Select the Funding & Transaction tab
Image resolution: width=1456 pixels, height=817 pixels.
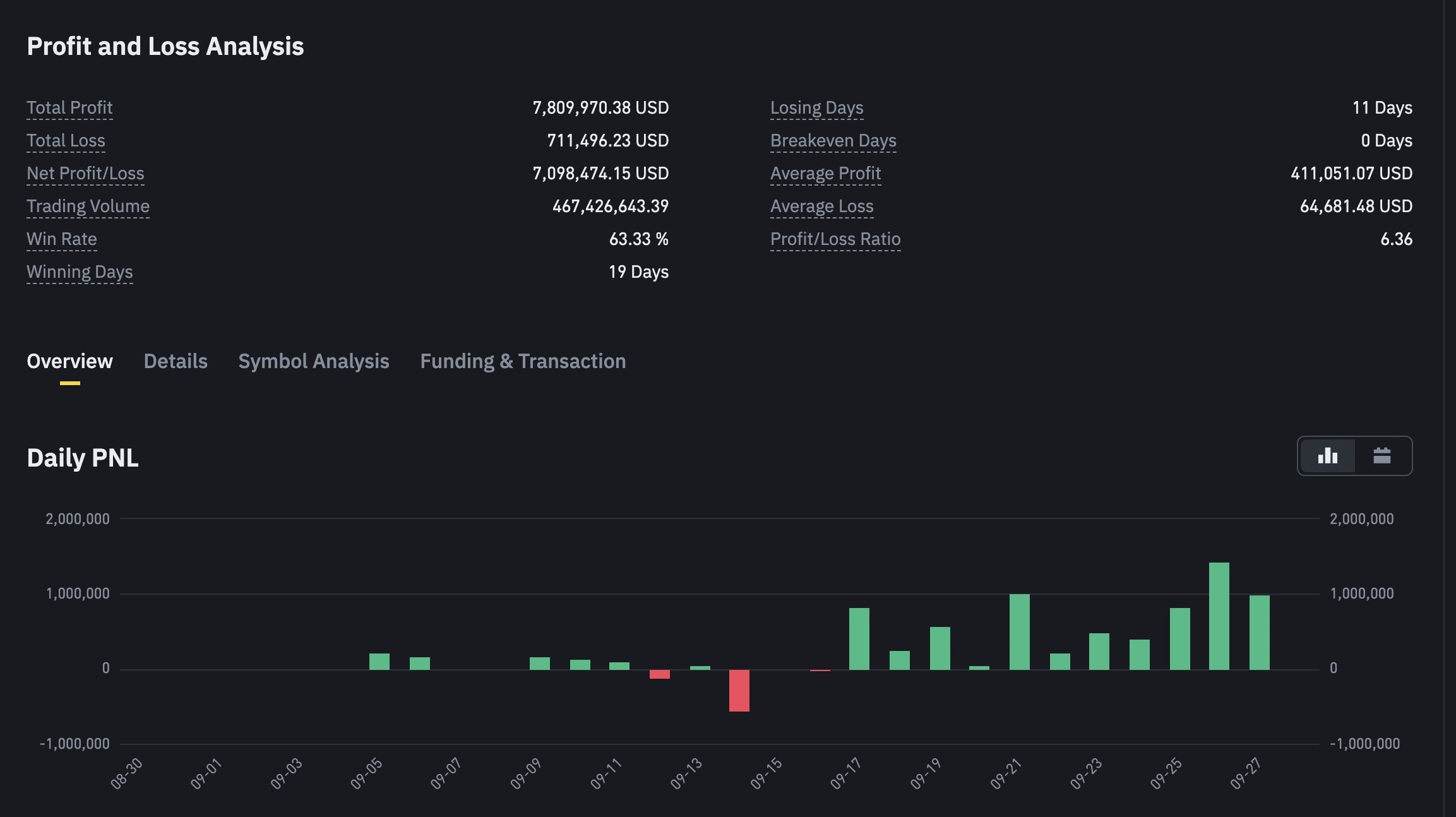(523, 361)
